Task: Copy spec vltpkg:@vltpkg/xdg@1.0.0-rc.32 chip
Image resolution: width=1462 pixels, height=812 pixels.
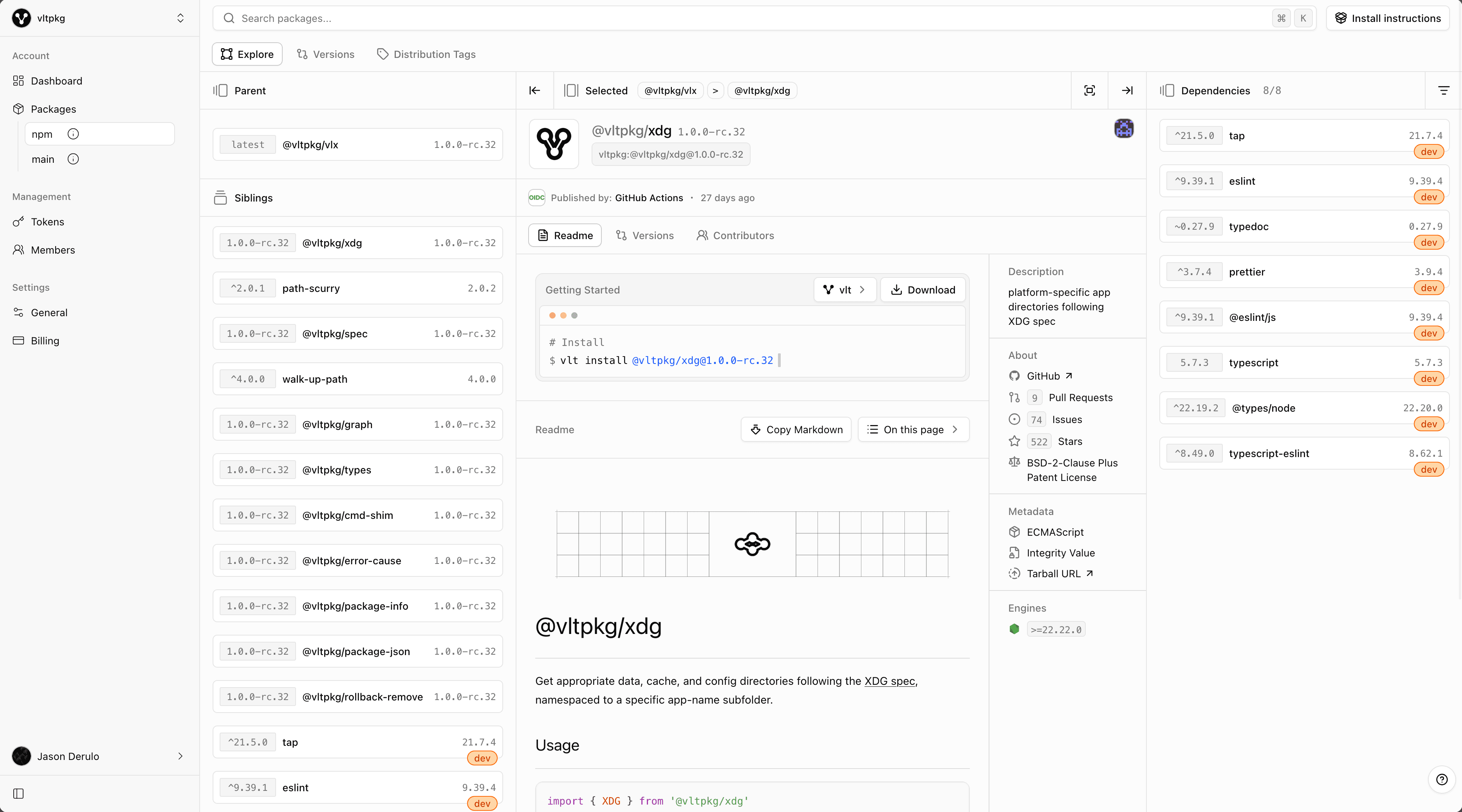Action: point(670,154)
